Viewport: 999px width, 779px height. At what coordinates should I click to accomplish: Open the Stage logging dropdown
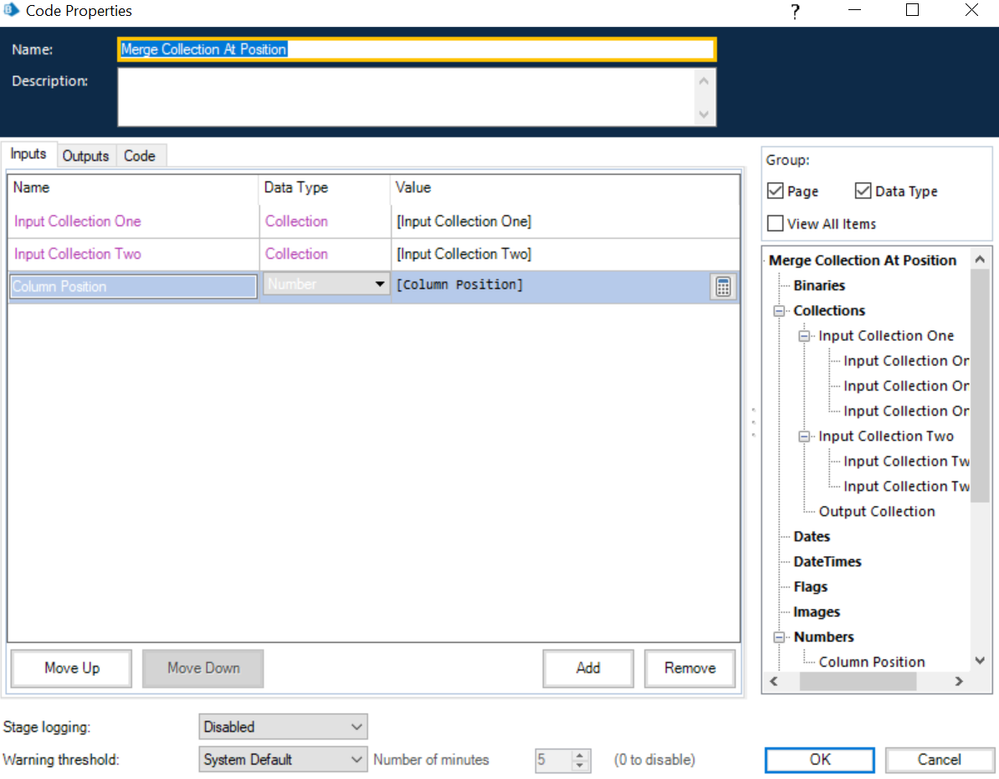[283, 727]
